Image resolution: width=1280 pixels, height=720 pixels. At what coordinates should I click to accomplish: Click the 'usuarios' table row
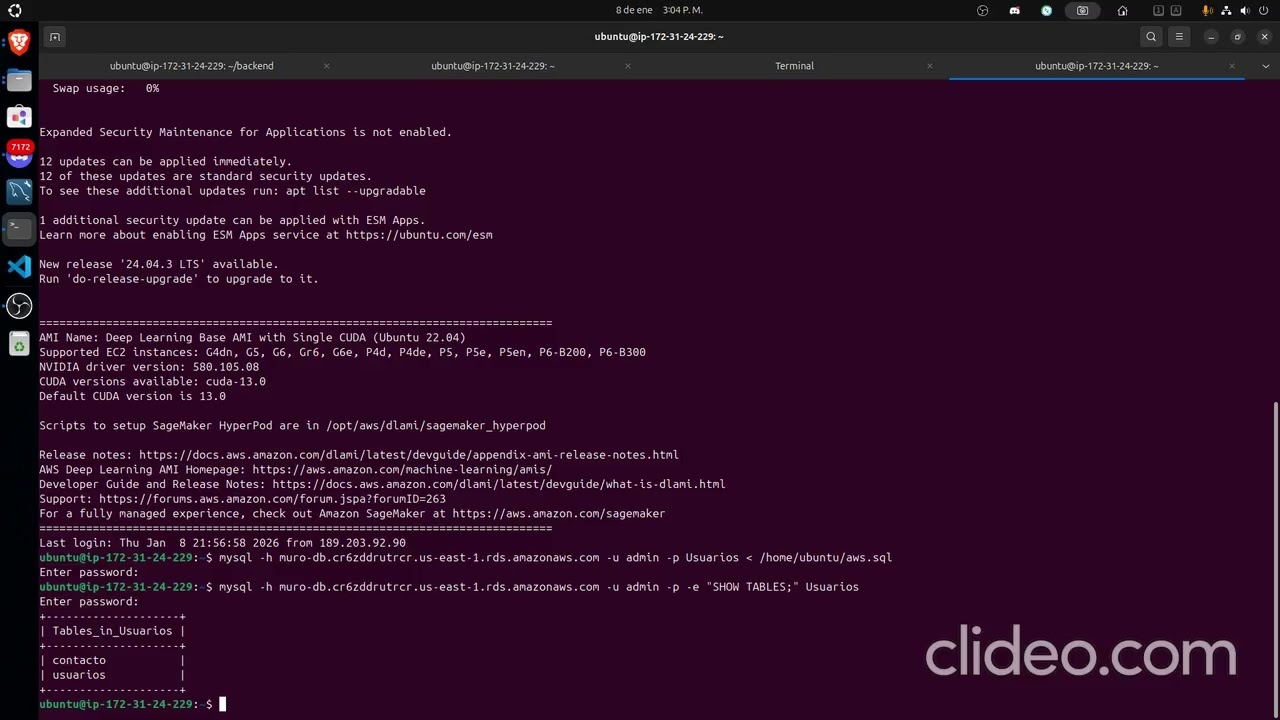coord(79,675)
